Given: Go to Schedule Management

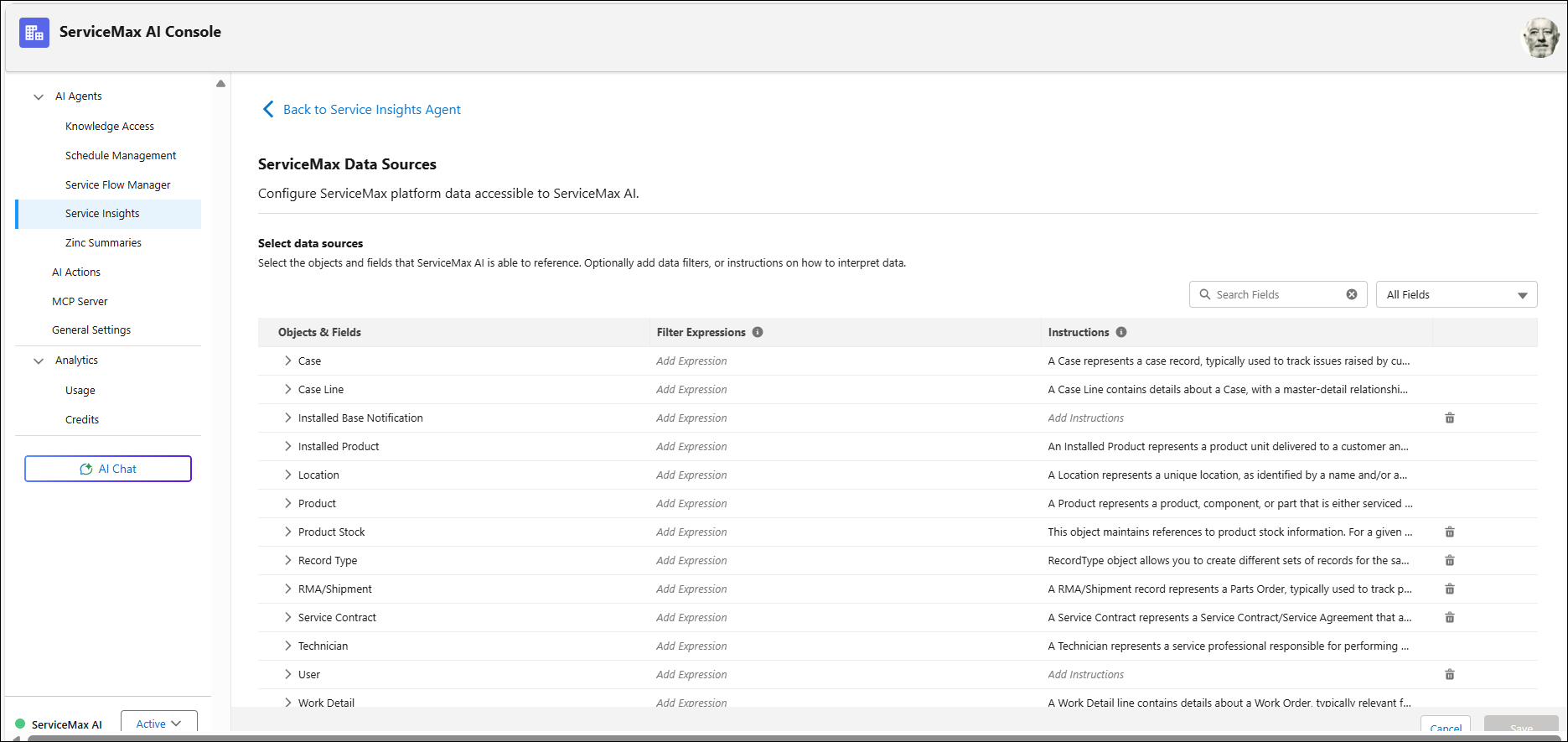Looking at the screenshot, I should pyautogui.click(x=121, y=155).
